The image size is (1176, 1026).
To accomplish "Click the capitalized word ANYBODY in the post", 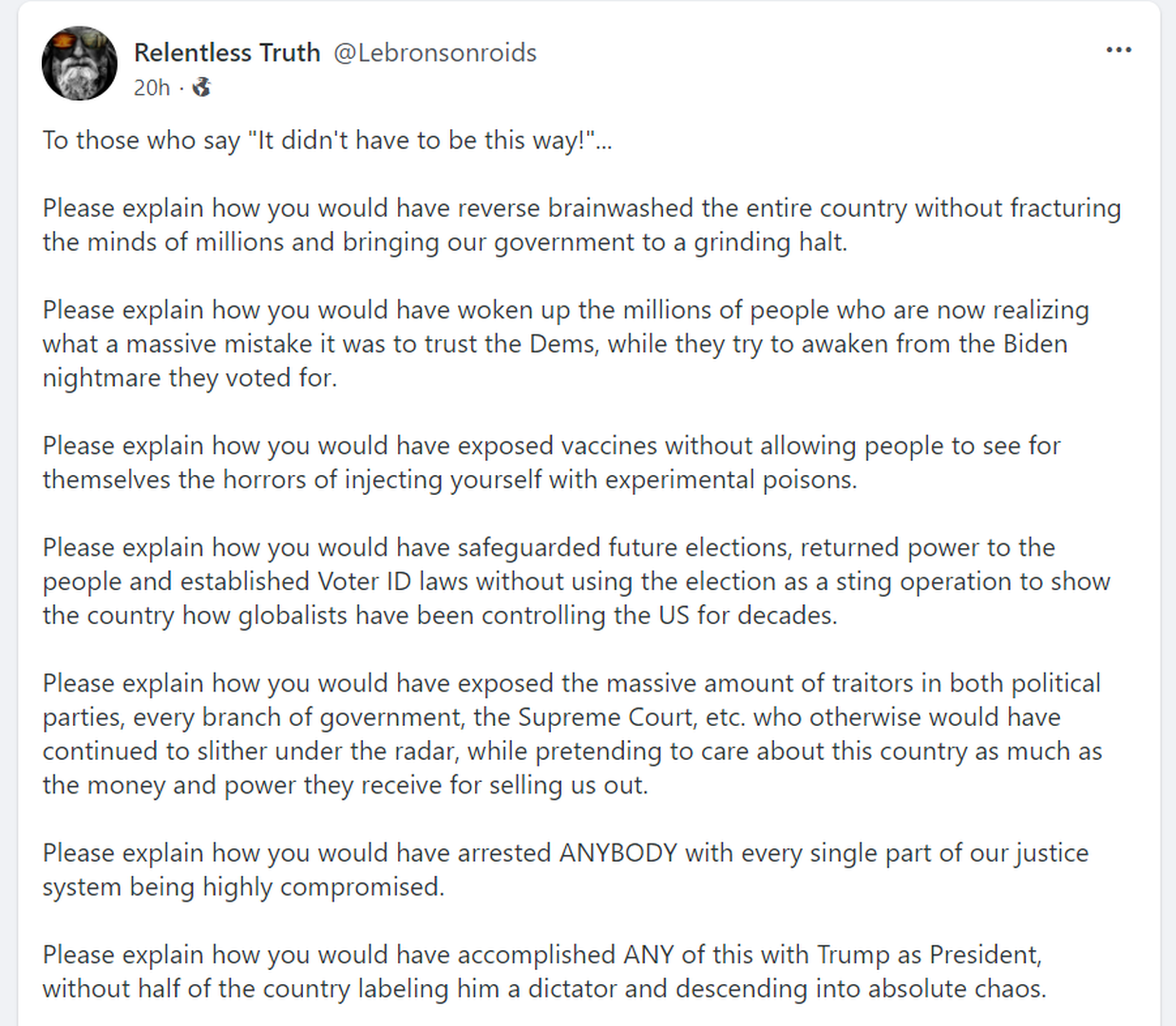I will [617, 853].
